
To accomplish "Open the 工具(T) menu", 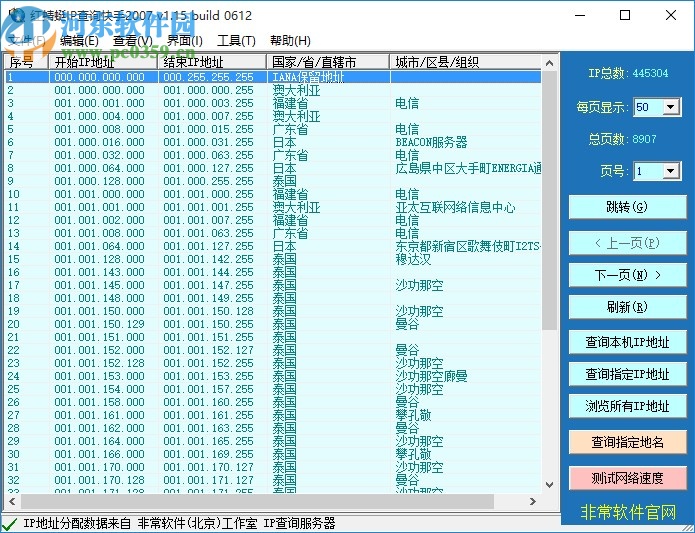I will 236,41.
